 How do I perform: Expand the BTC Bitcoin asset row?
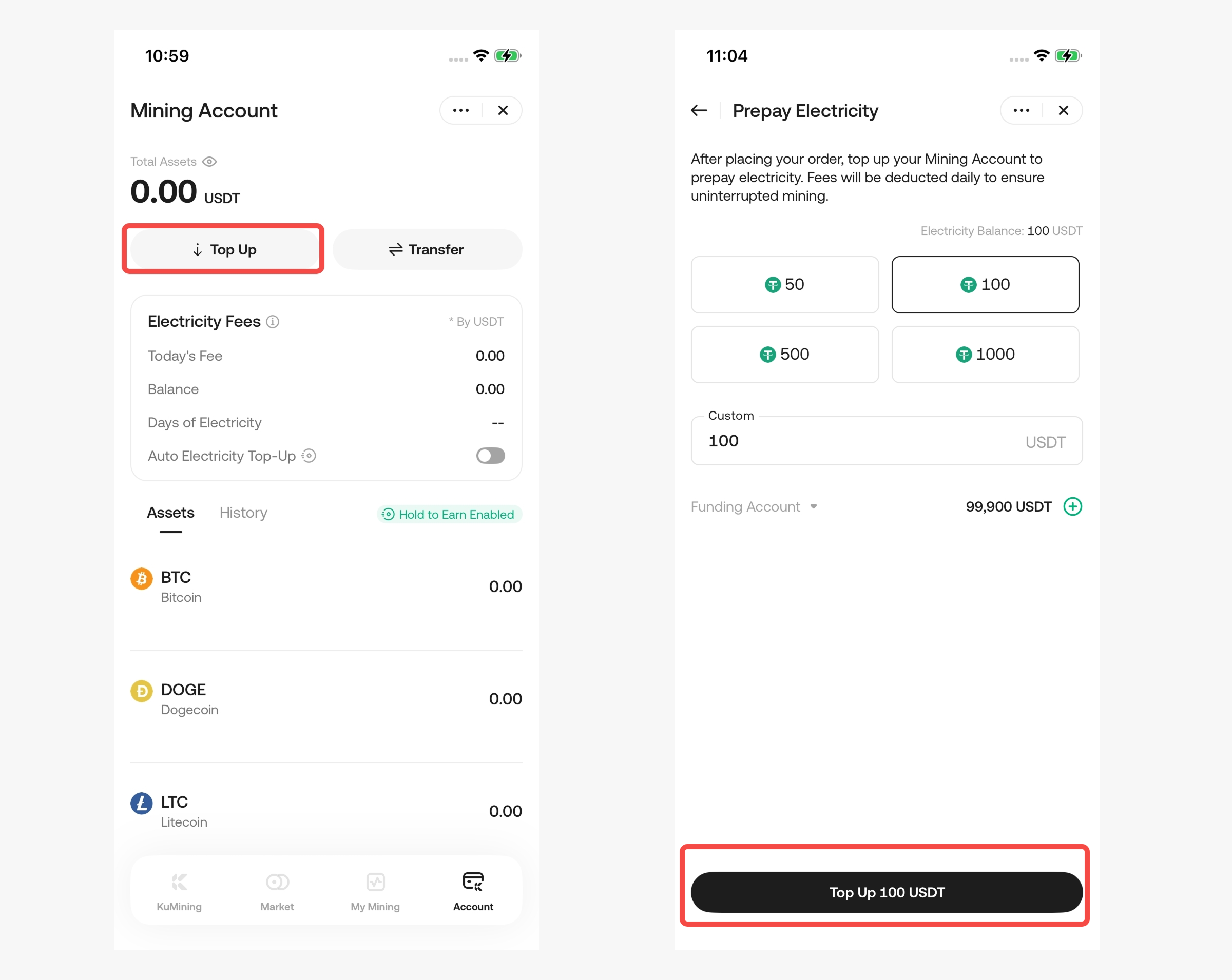click(x=326, y=586)
